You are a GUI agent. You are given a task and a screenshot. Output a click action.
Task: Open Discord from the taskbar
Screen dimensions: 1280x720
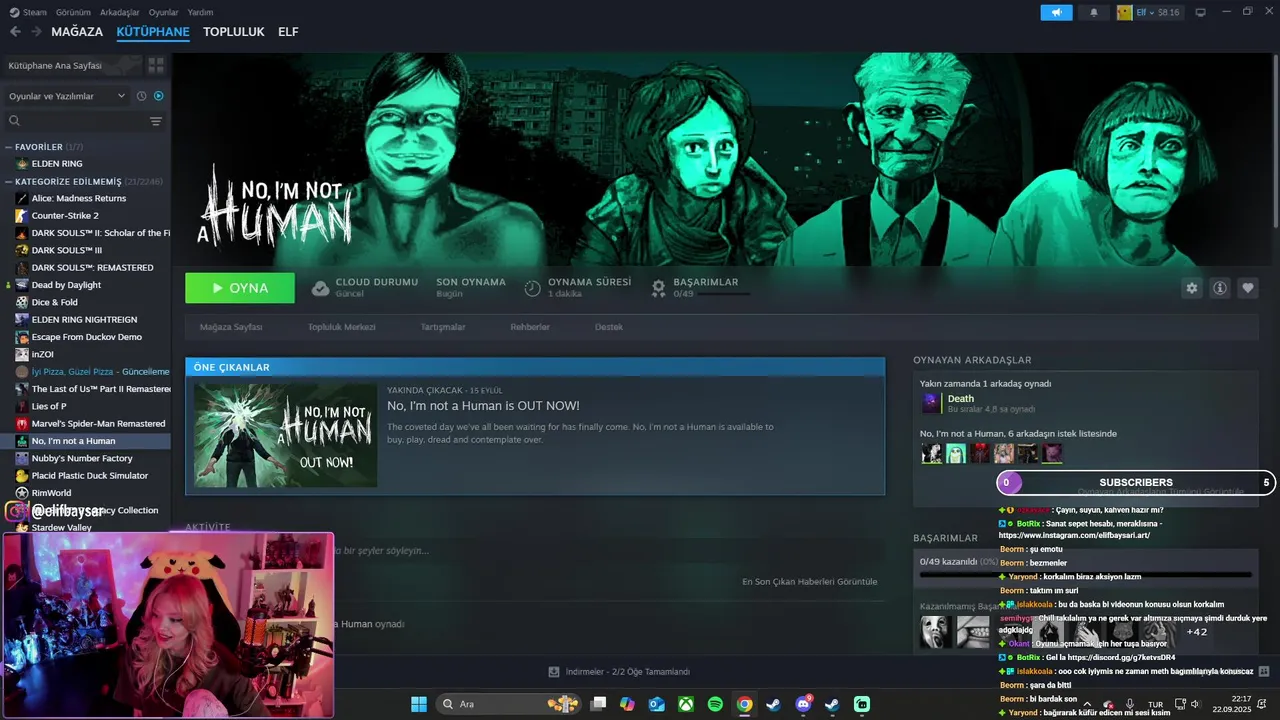tap(803, 704)
